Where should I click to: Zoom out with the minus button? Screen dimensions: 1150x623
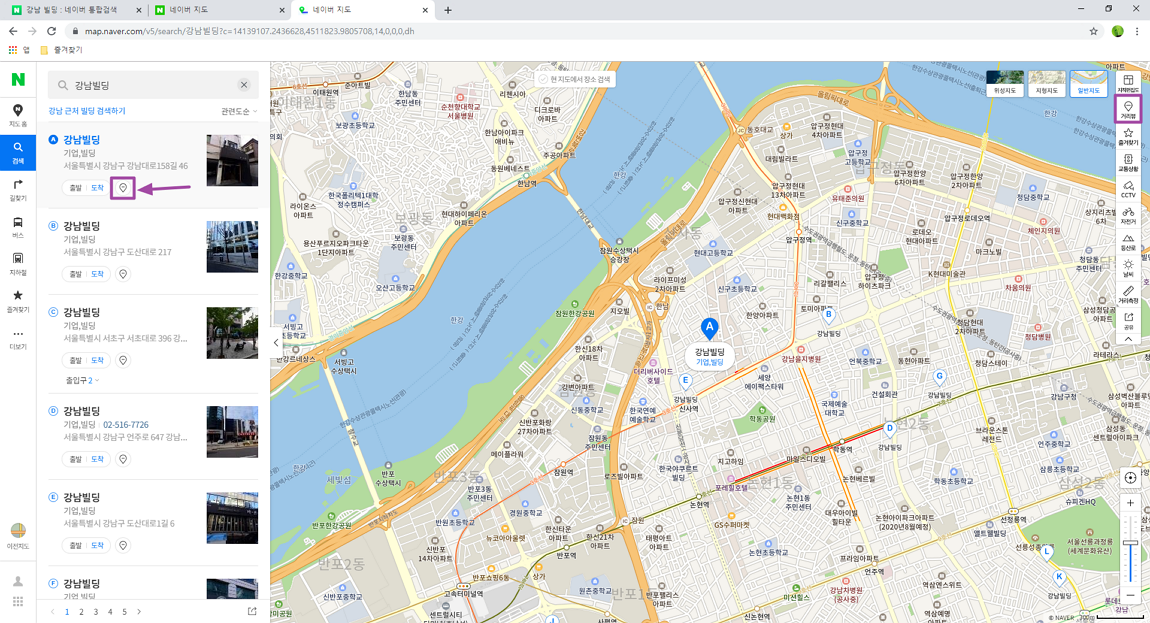pos(1130,594)
